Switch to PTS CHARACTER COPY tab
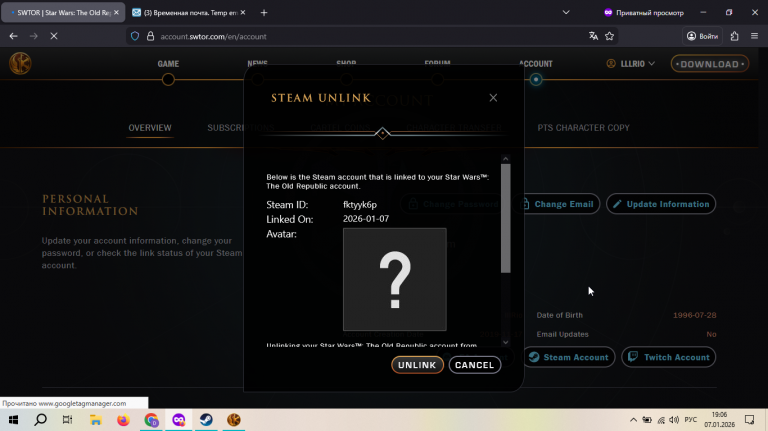The image size is (768, 431). click(583, 128)
